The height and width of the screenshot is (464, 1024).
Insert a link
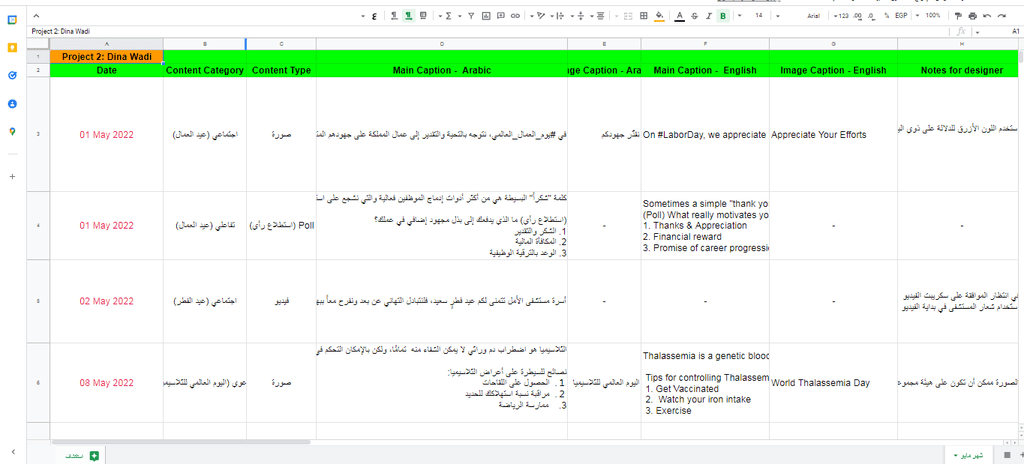pyautogui.click(x=515, y=16)
